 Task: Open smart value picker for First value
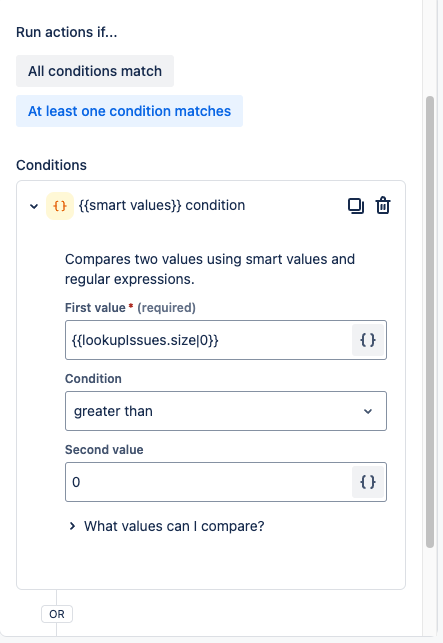pos(368,340)
